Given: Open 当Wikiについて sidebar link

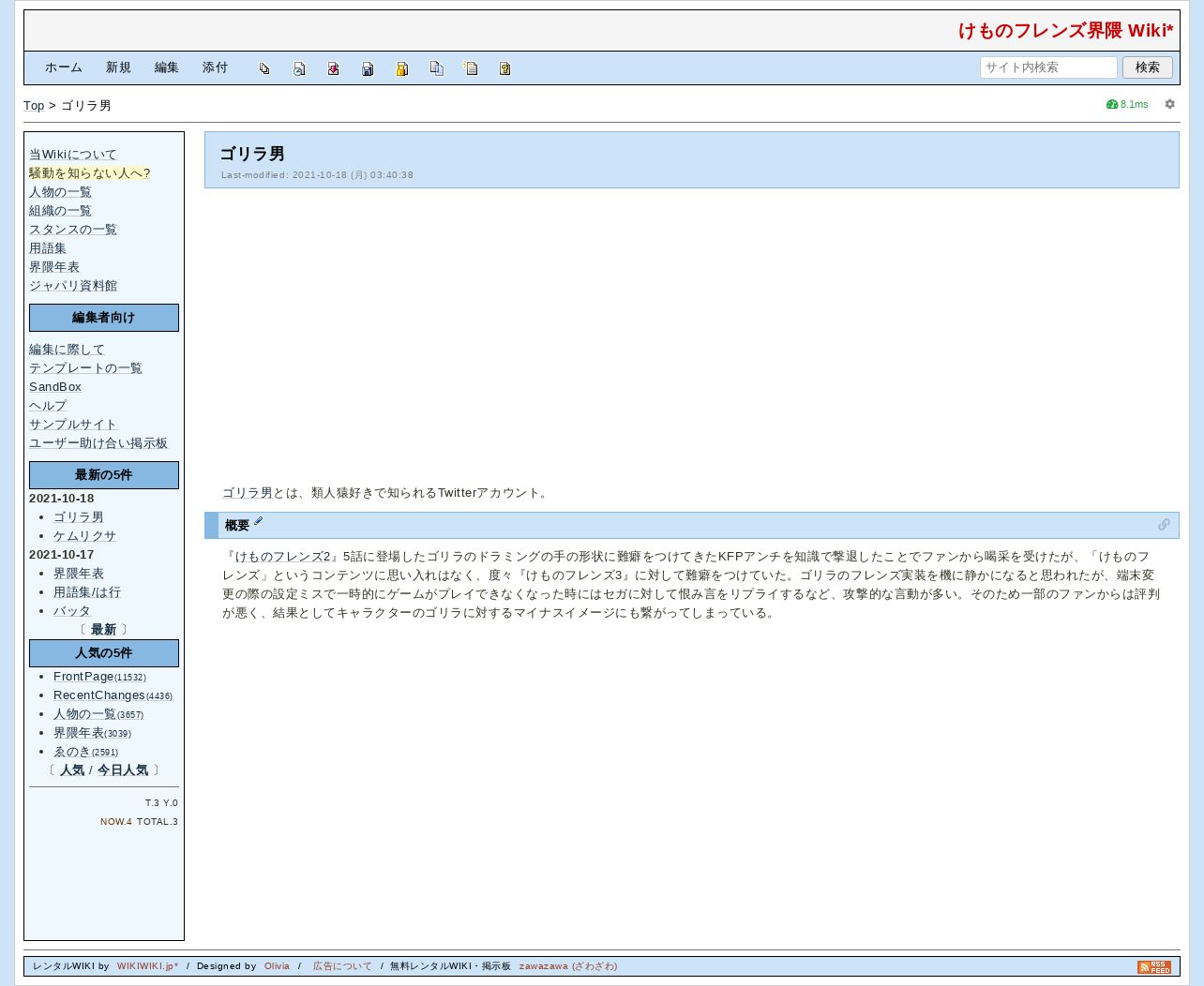Looking at the screenshot, I should (x=73, y=155).
